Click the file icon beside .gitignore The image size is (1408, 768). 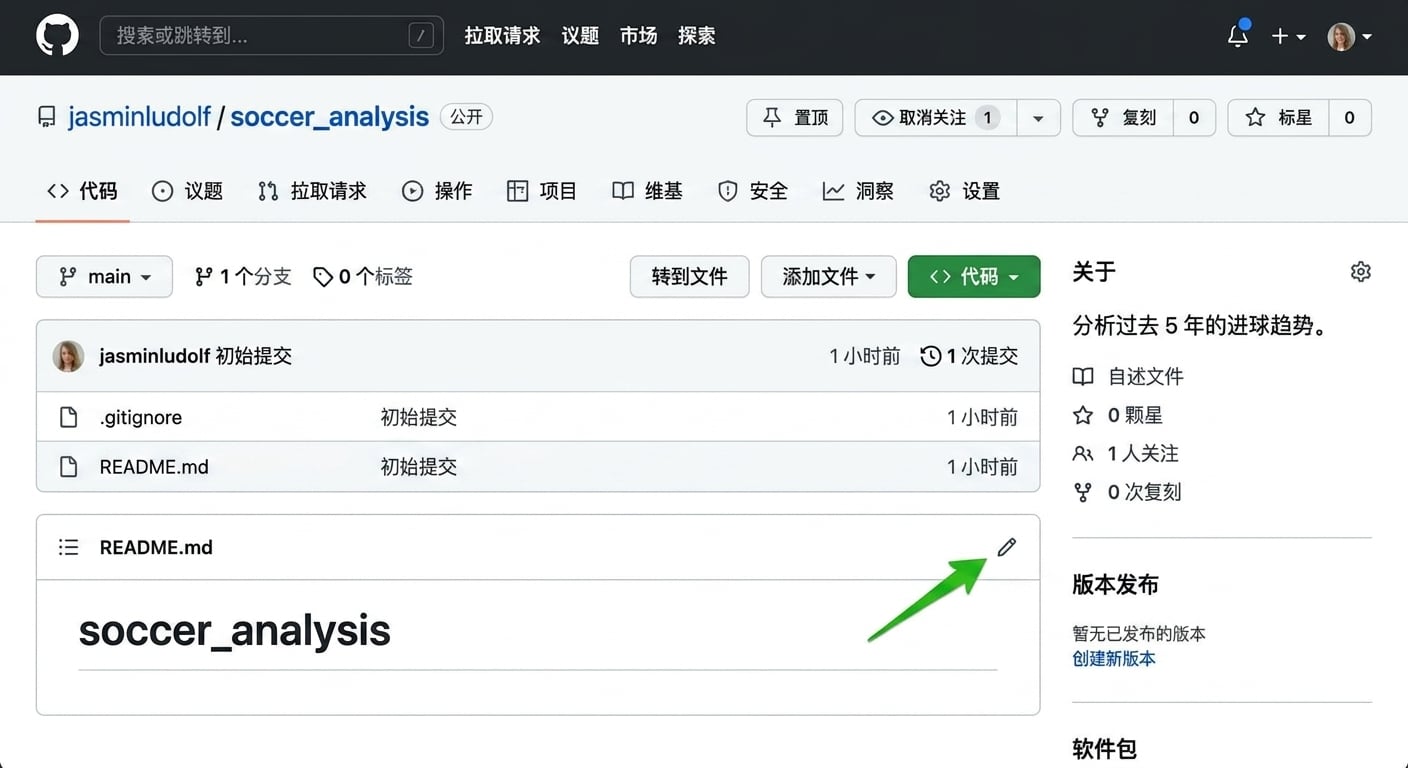tap(68, 417)
